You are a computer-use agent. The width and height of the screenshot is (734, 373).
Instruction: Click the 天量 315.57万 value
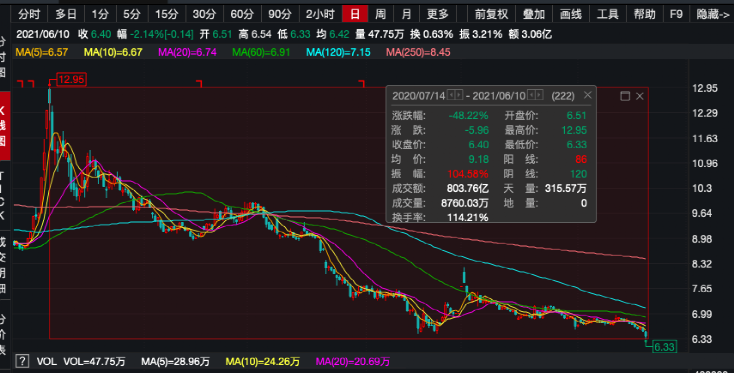tap(565, 189)
